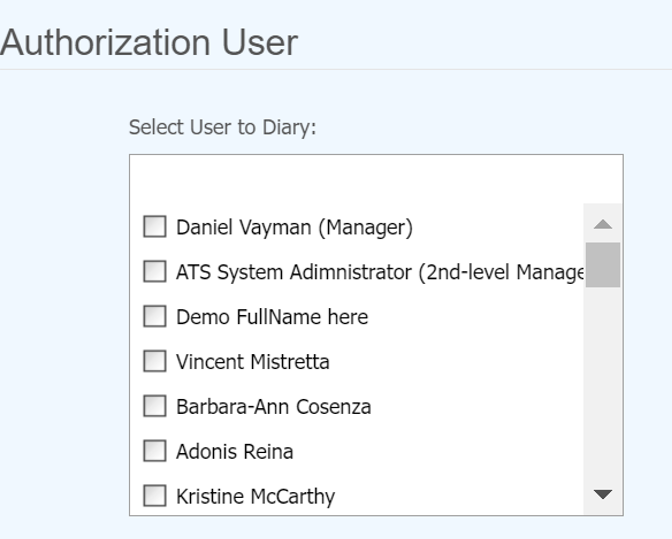Viewport: 672px width, 539px height.
Task: Click the user list scrollbar thumb
Action: click(x=602, y=264)
